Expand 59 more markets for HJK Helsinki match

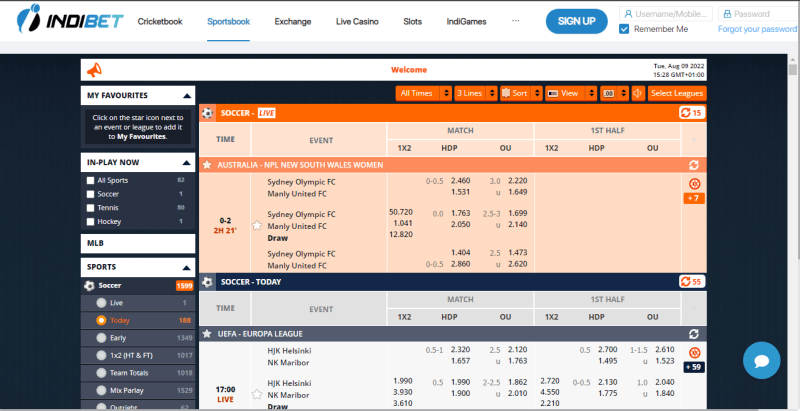(x=694, y=367)
